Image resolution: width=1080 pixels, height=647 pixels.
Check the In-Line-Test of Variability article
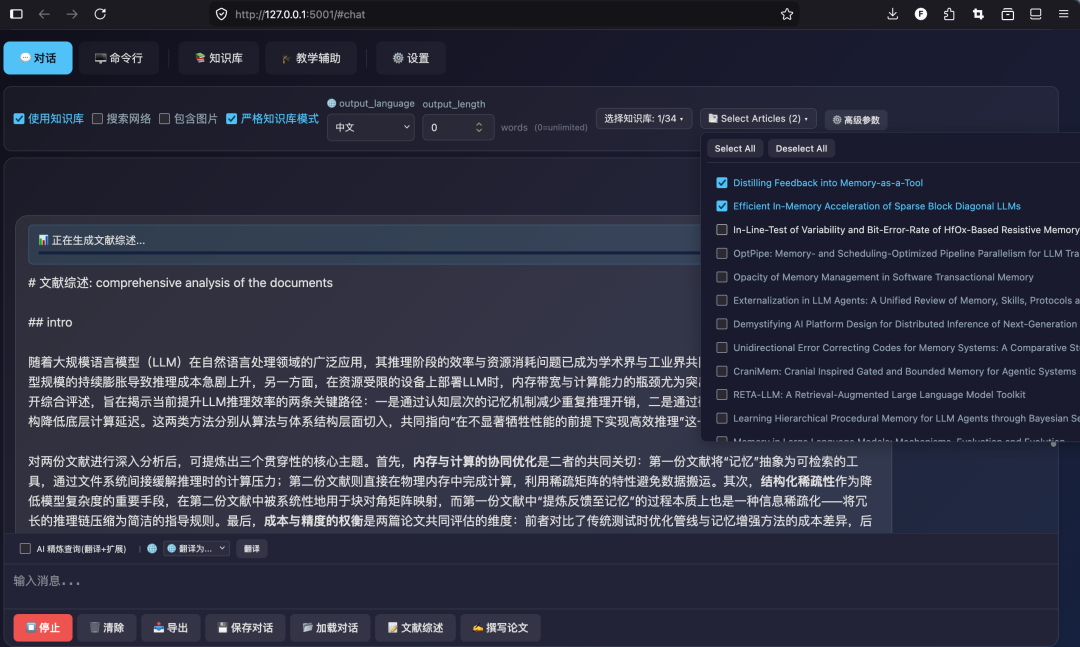pyautogui.click(x=722, y=229)
